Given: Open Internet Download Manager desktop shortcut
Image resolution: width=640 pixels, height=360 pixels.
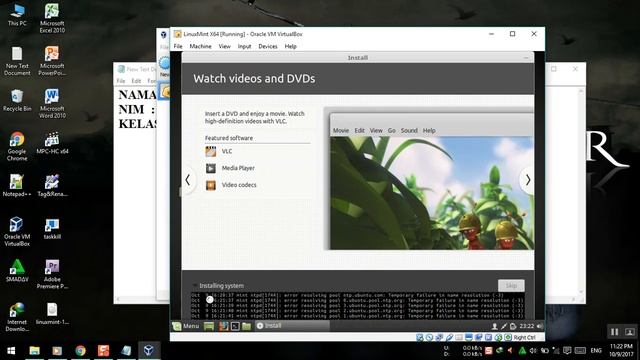Looking at the screenshot, I should click(x=17, y=317).
